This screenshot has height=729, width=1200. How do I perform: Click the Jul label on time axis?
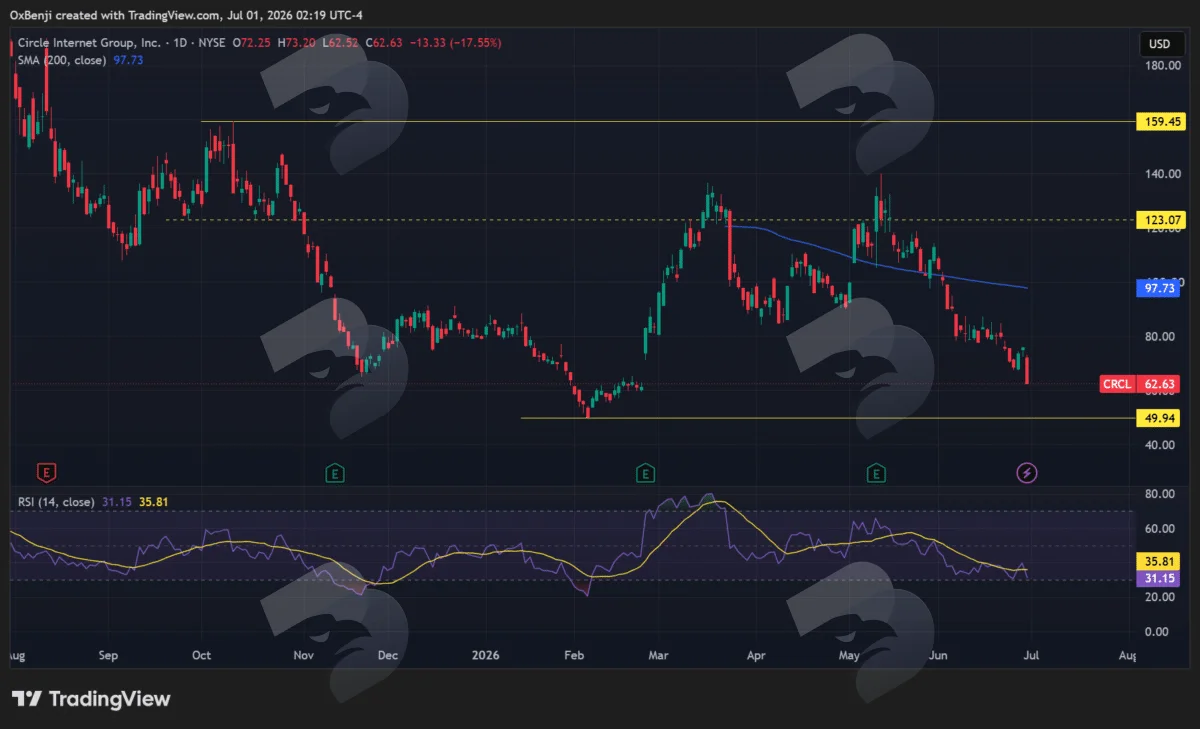1031,656
